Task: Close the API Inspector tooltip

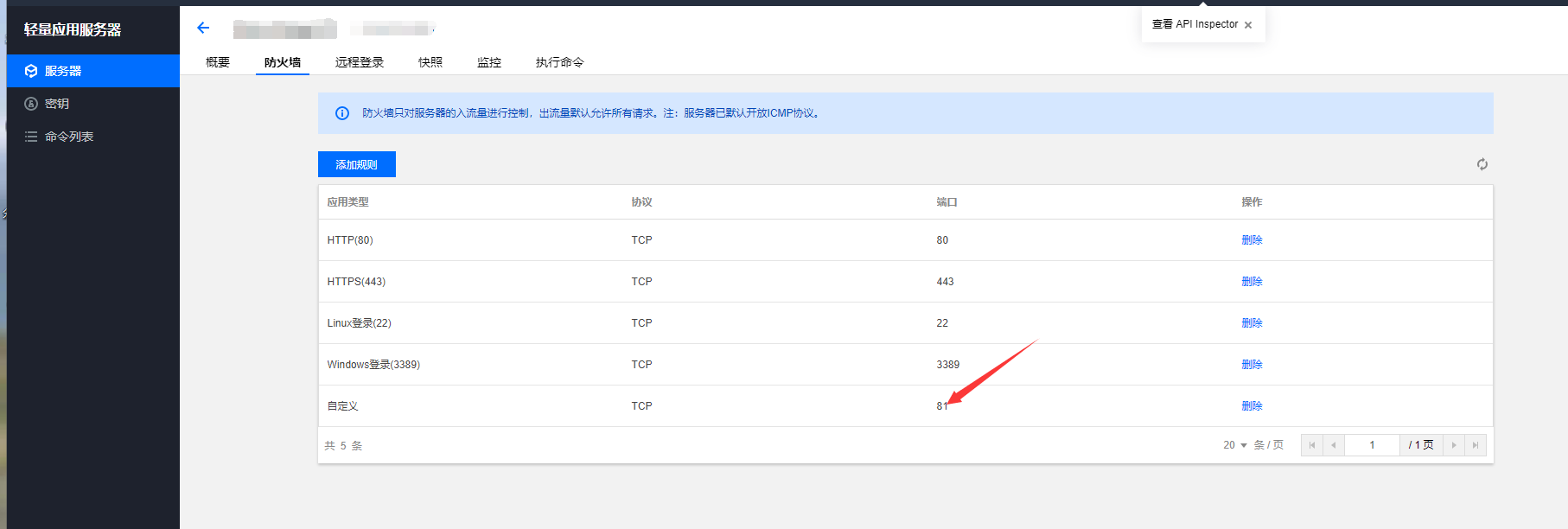Action: pos(1248,25)
